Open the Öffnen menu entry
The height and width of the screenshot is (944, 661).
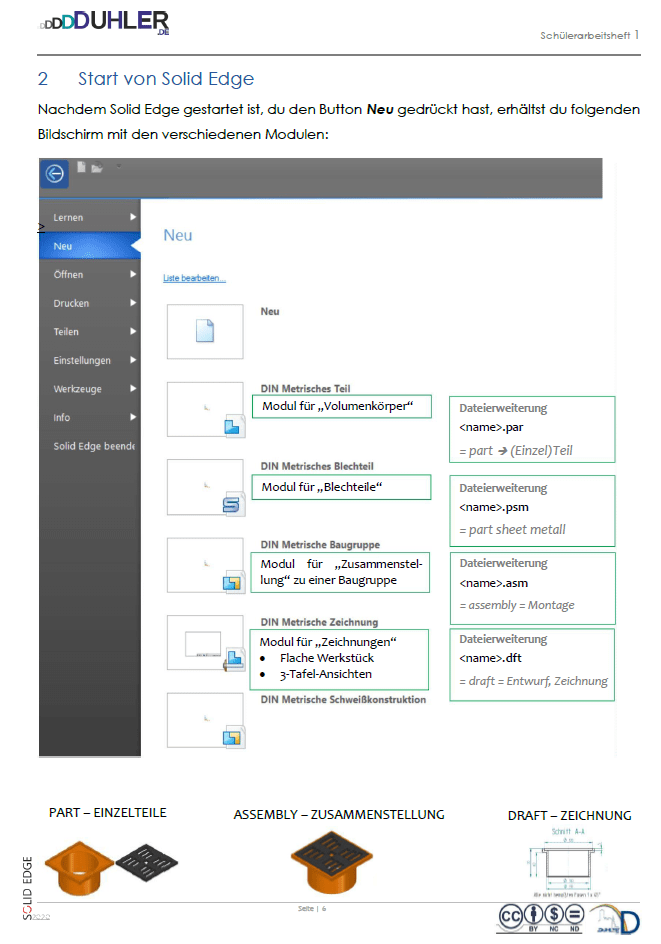point(90,275)
